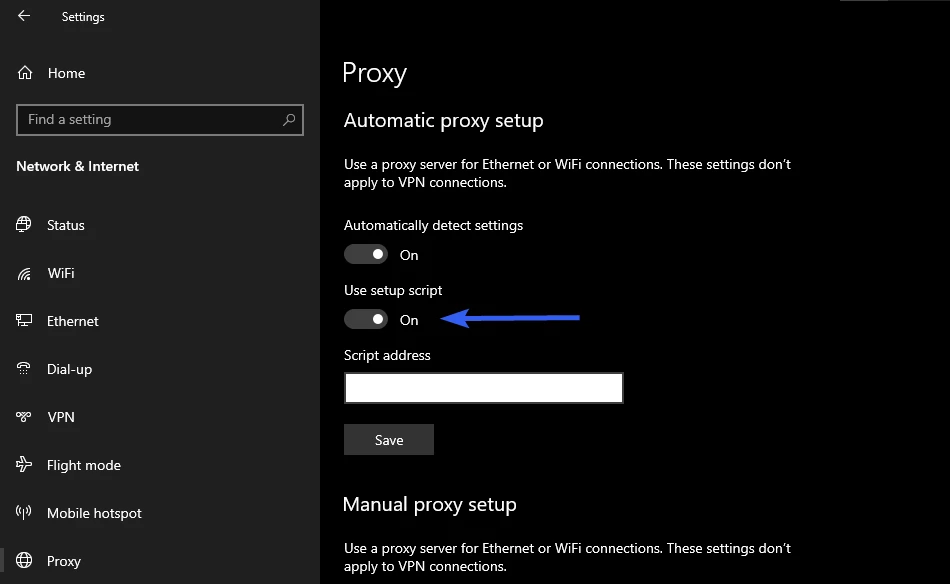Click the Home icon in sidebar
The height and width of the screenshot is (584, 950).
25,73
